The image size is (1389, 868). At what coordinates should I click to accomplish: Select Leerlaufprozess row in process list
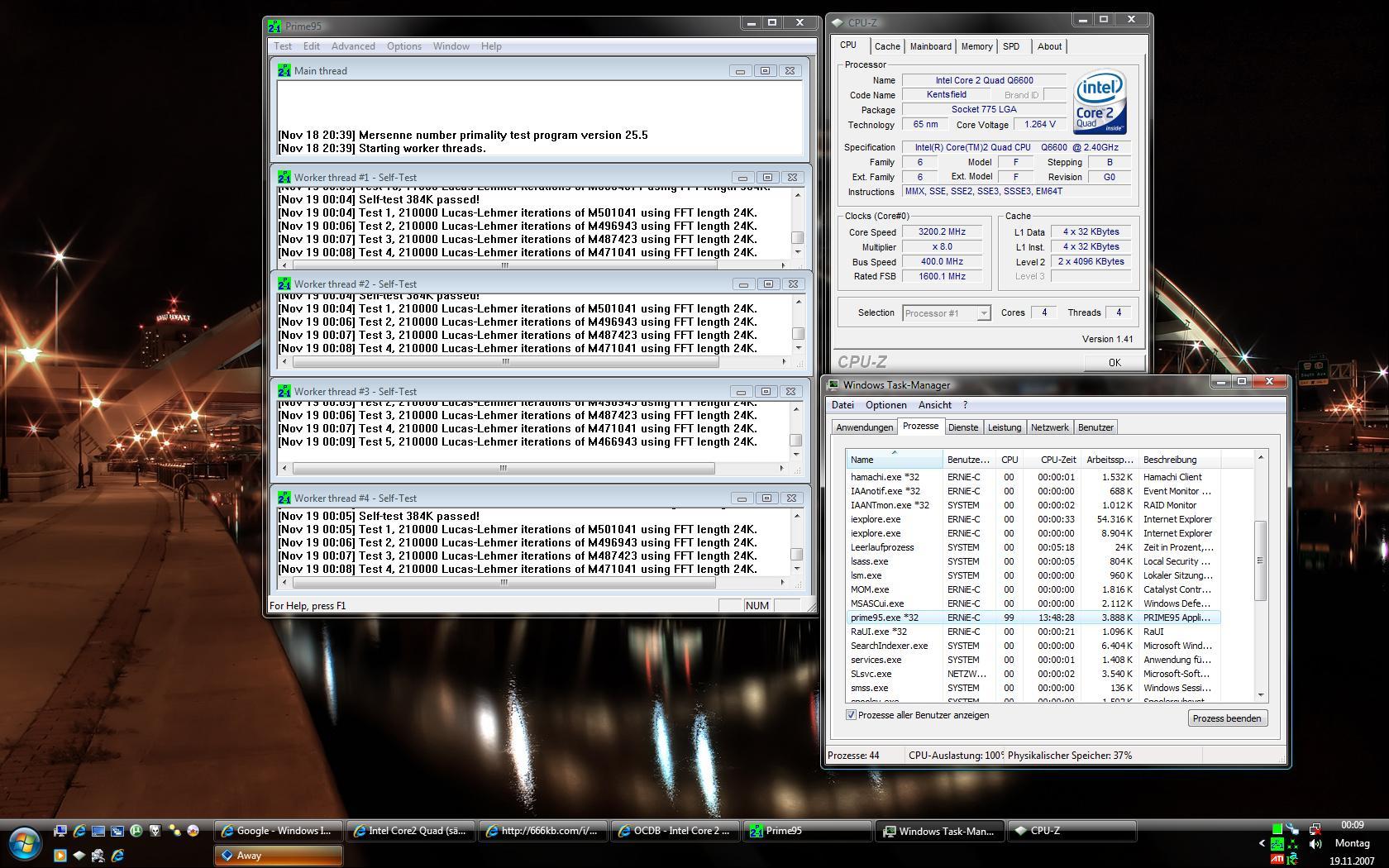pyautogui.click(x=1033, y=547)
